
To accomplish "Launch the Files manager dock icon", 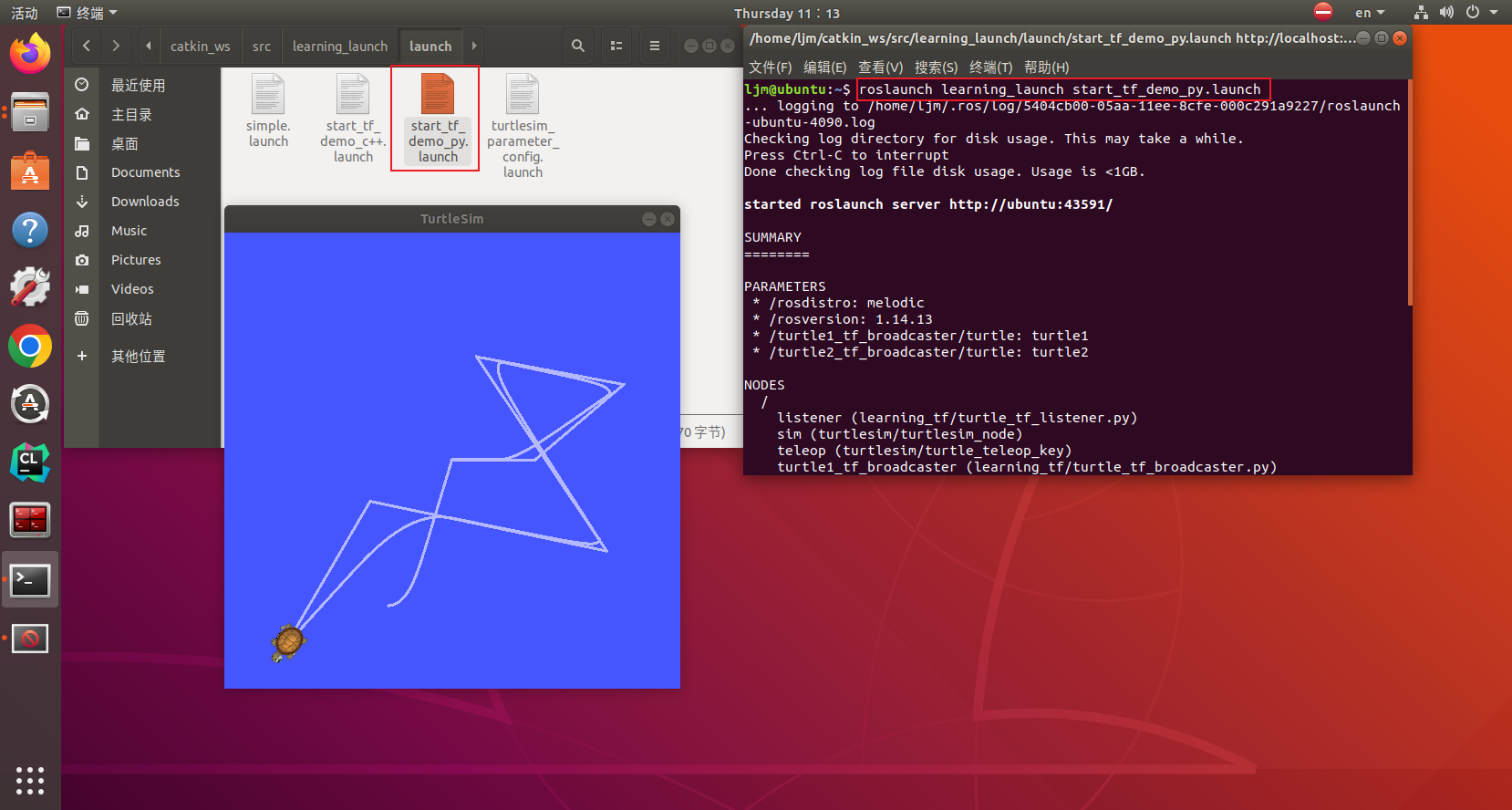I will point(30,112).
